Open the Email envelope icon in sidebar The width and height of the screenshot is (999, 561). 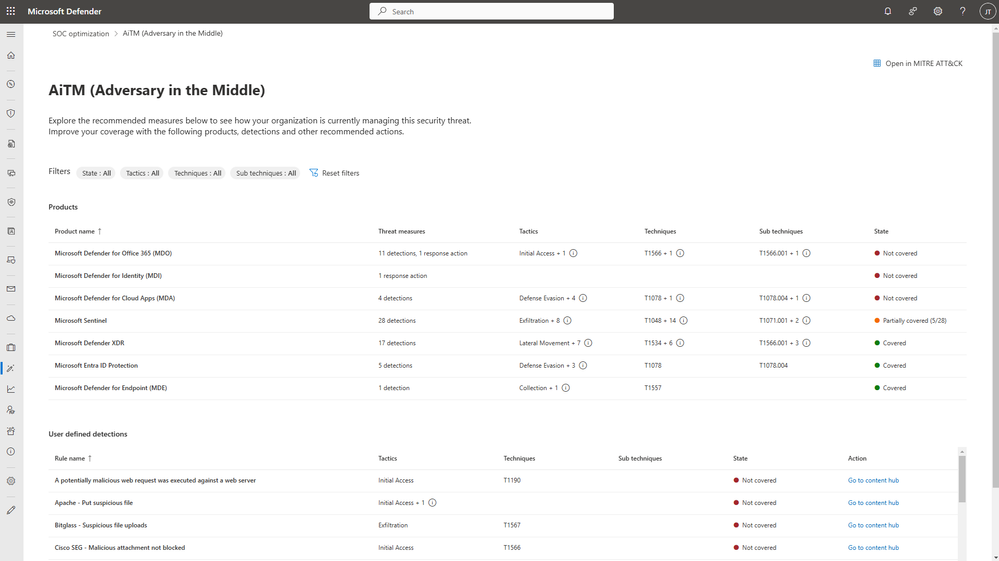[11, 289]
